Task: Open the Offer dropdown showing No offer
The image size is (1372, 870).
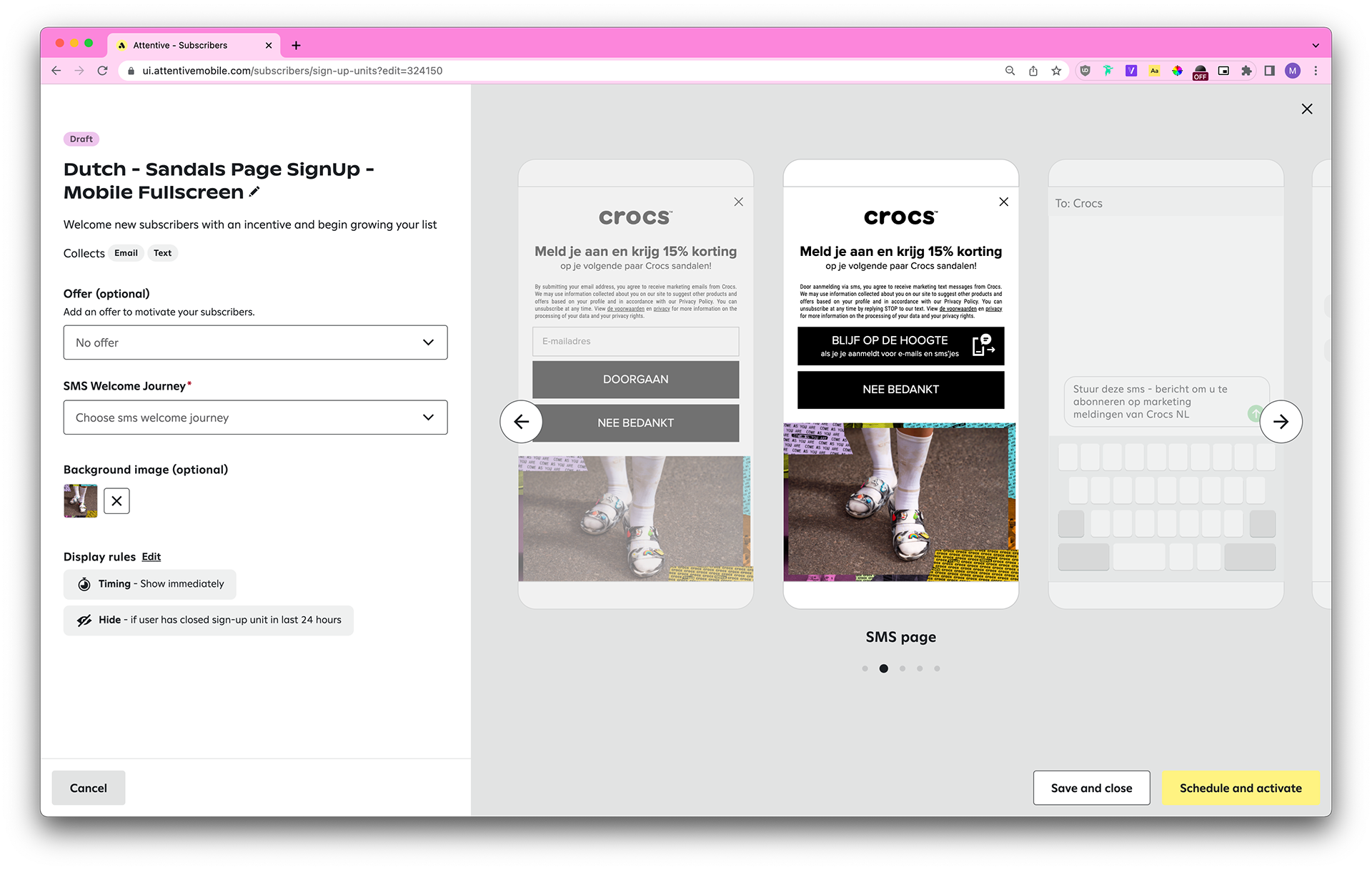Action: point(255,342)
